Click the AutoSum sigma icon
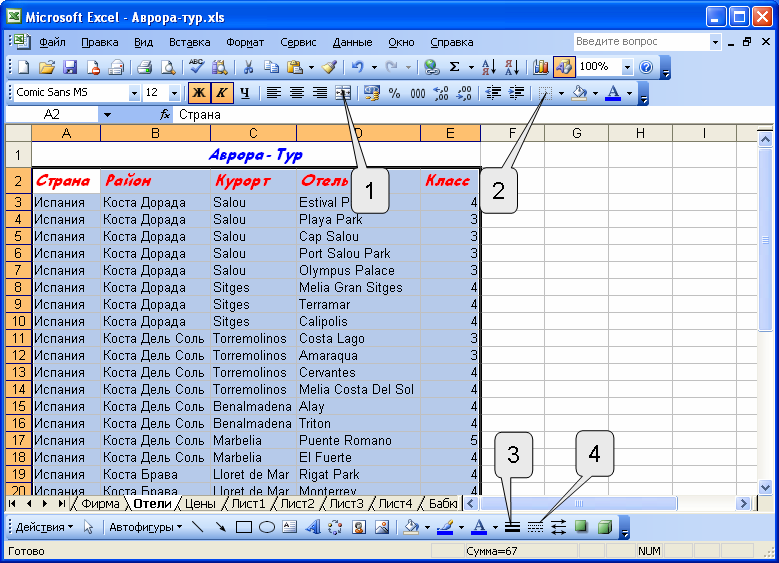The height and width of the screenshot is (563, 779). 454,67
